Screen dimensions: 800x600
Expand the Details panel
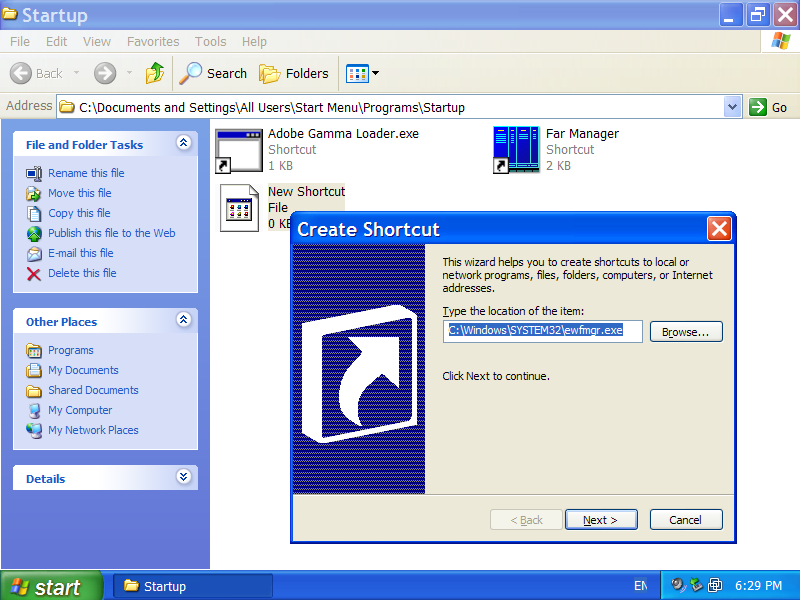[184, 477]
